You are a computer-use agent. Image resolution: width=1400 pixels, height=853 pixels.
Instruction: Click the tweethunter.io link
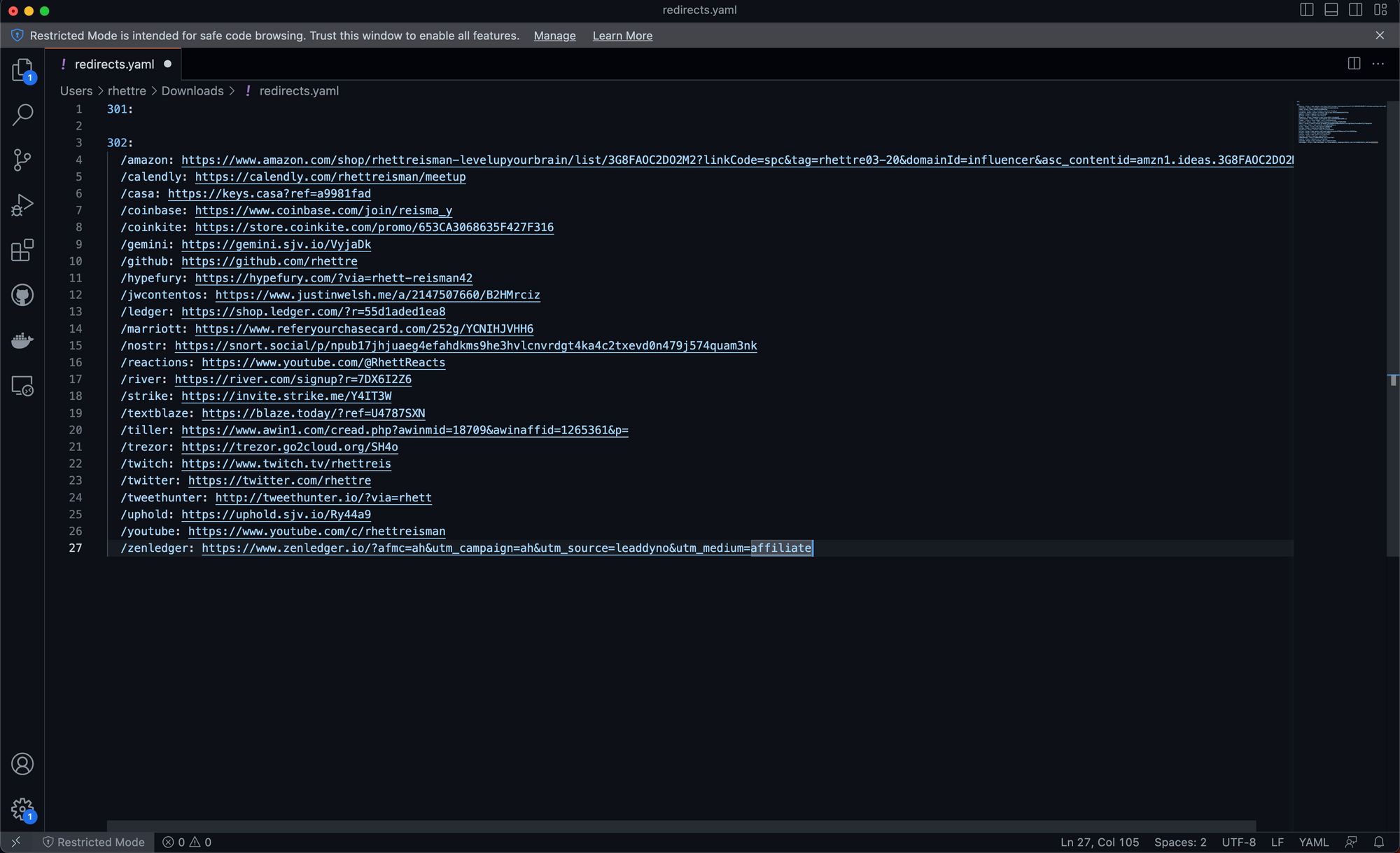(x=323, y=497)
